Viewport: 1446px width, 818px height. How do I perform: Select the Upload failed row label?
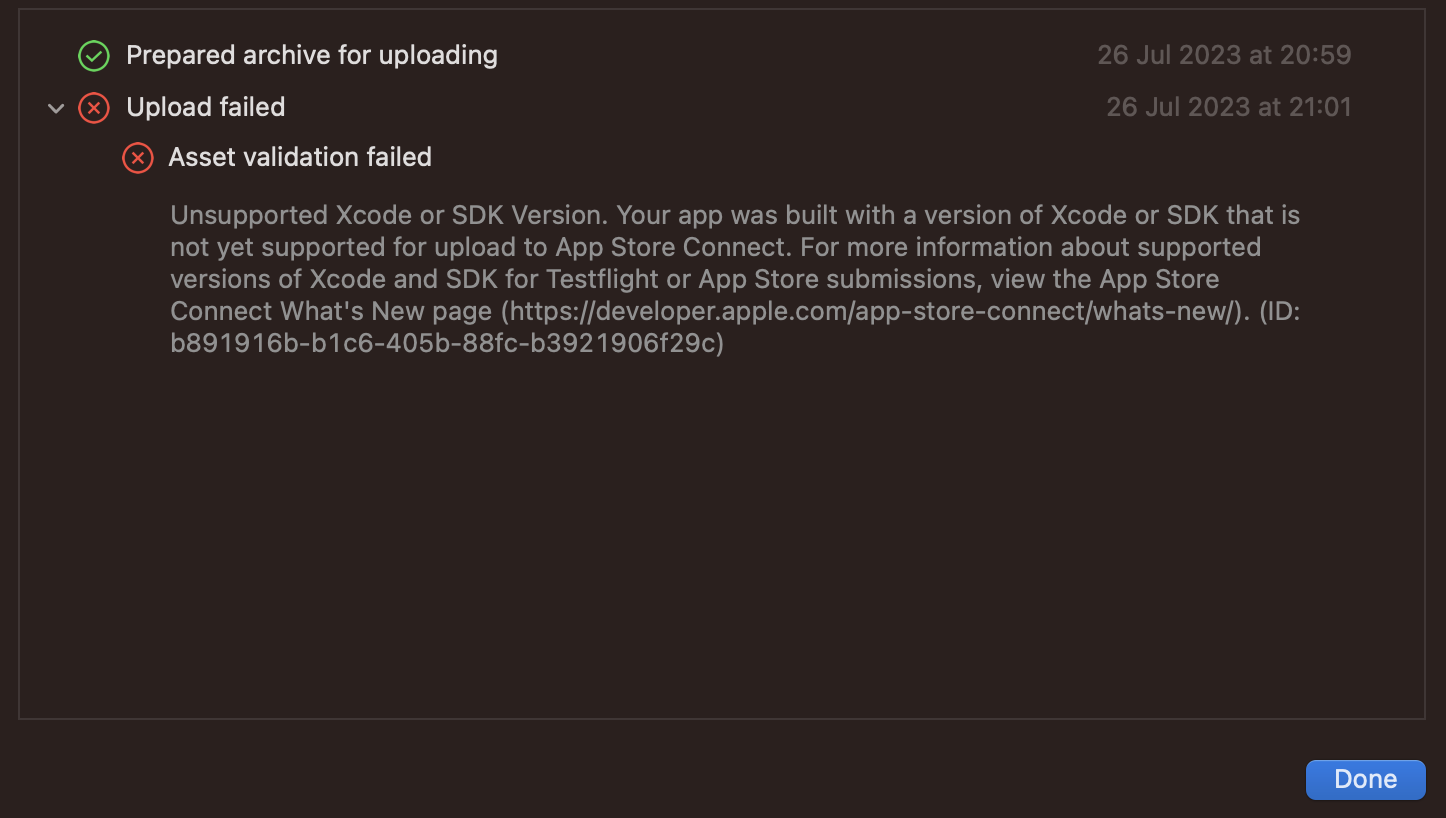point(206,107)
